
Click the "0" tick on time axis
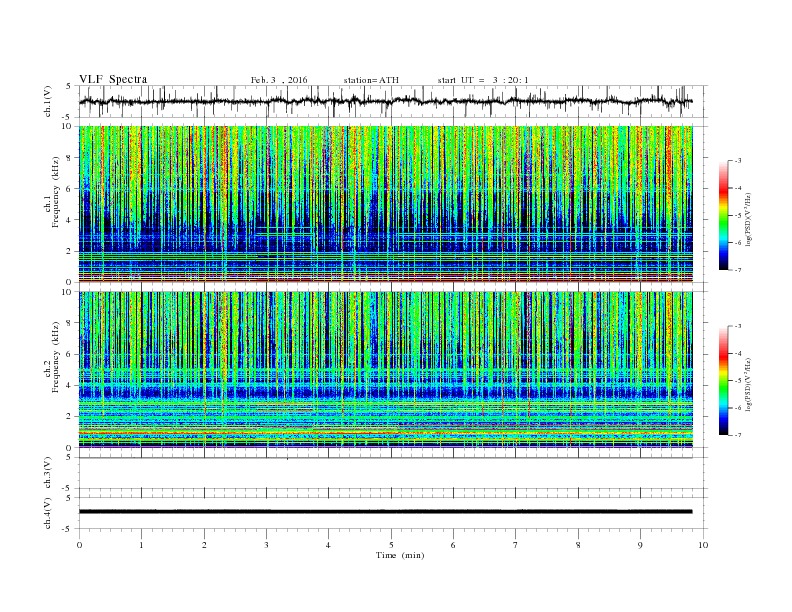click(79, 545)
